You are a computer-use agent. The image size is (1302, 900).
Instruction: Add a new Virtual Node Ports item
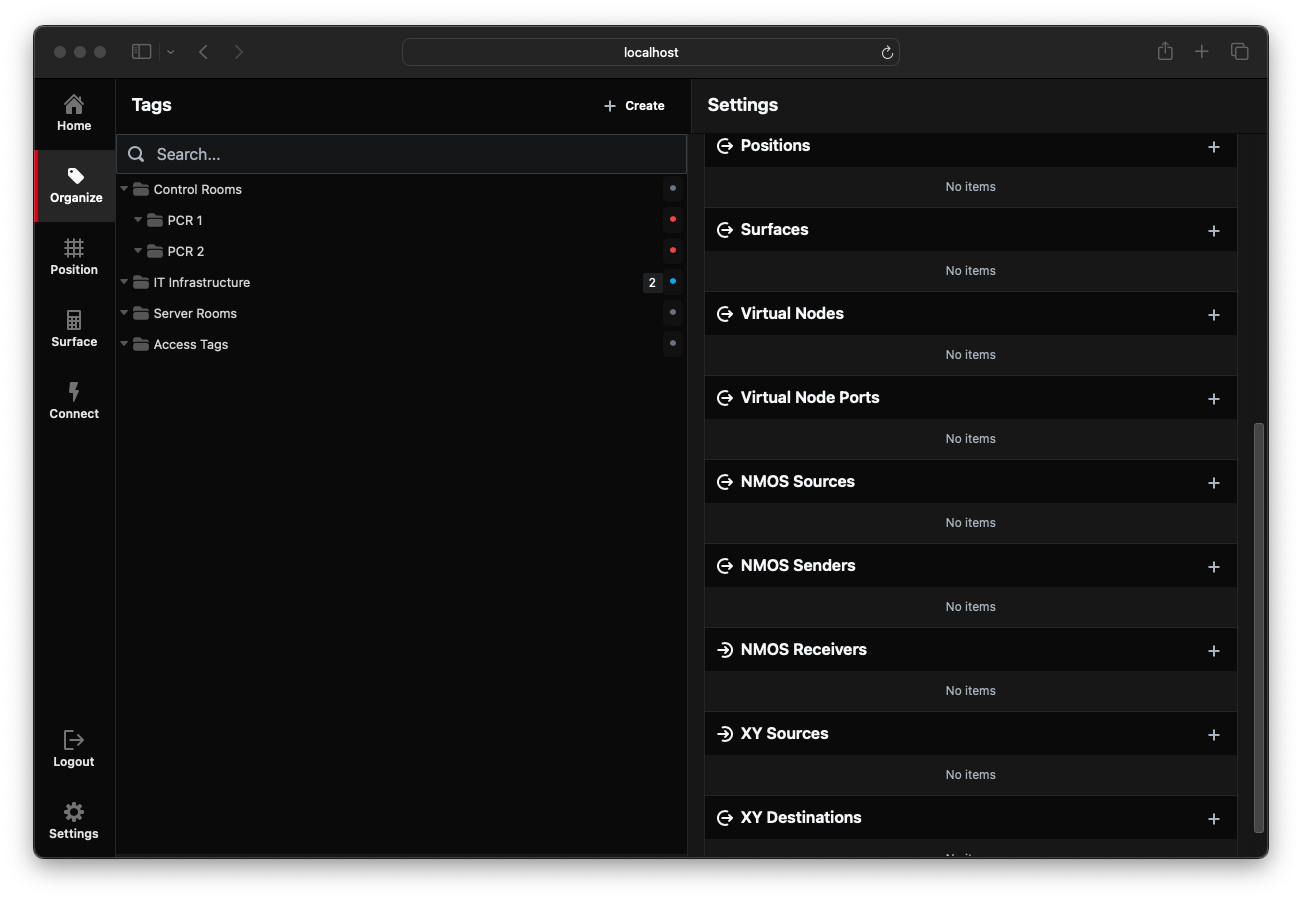1213,399
